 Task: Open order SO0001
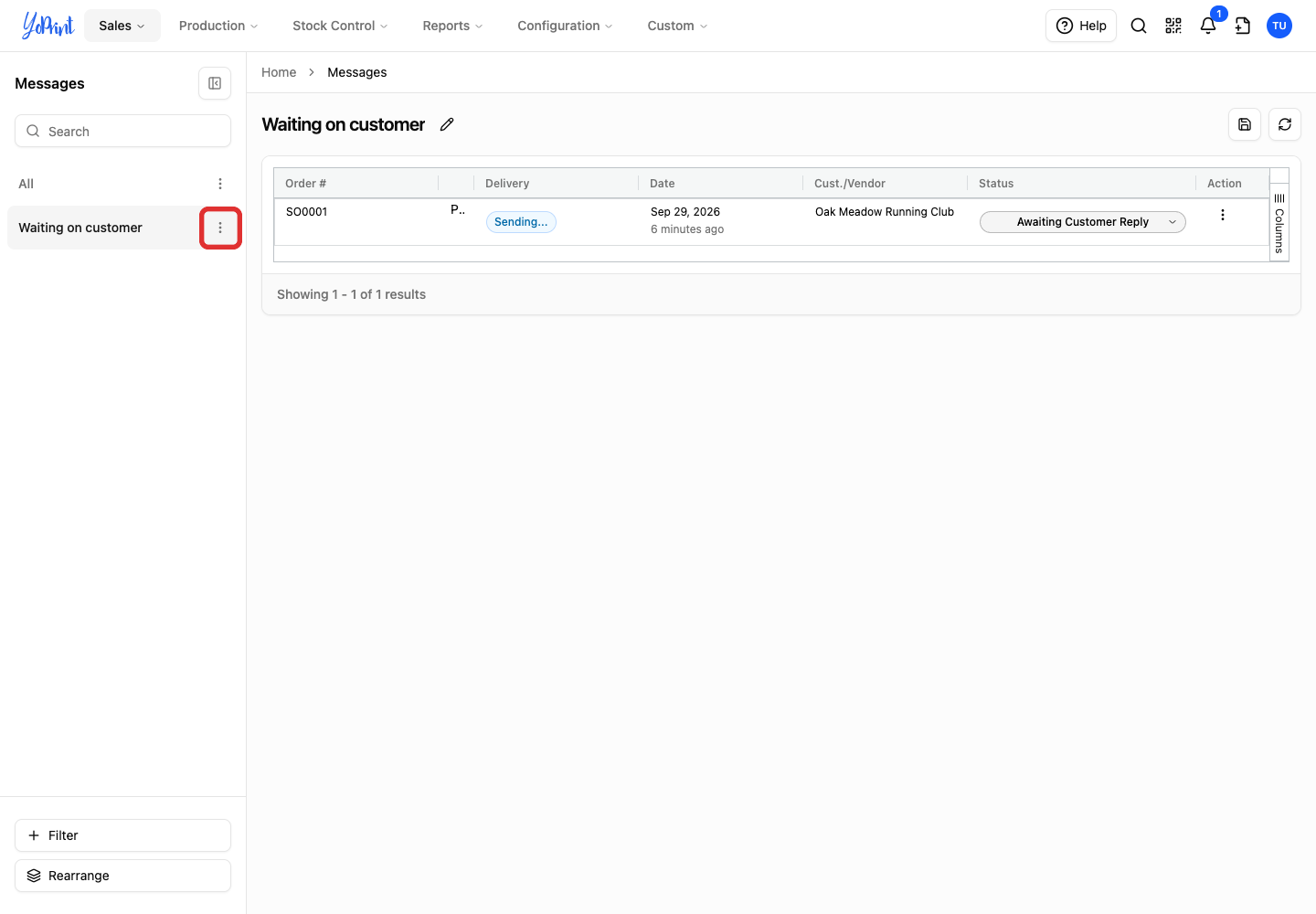click(306, 212)
